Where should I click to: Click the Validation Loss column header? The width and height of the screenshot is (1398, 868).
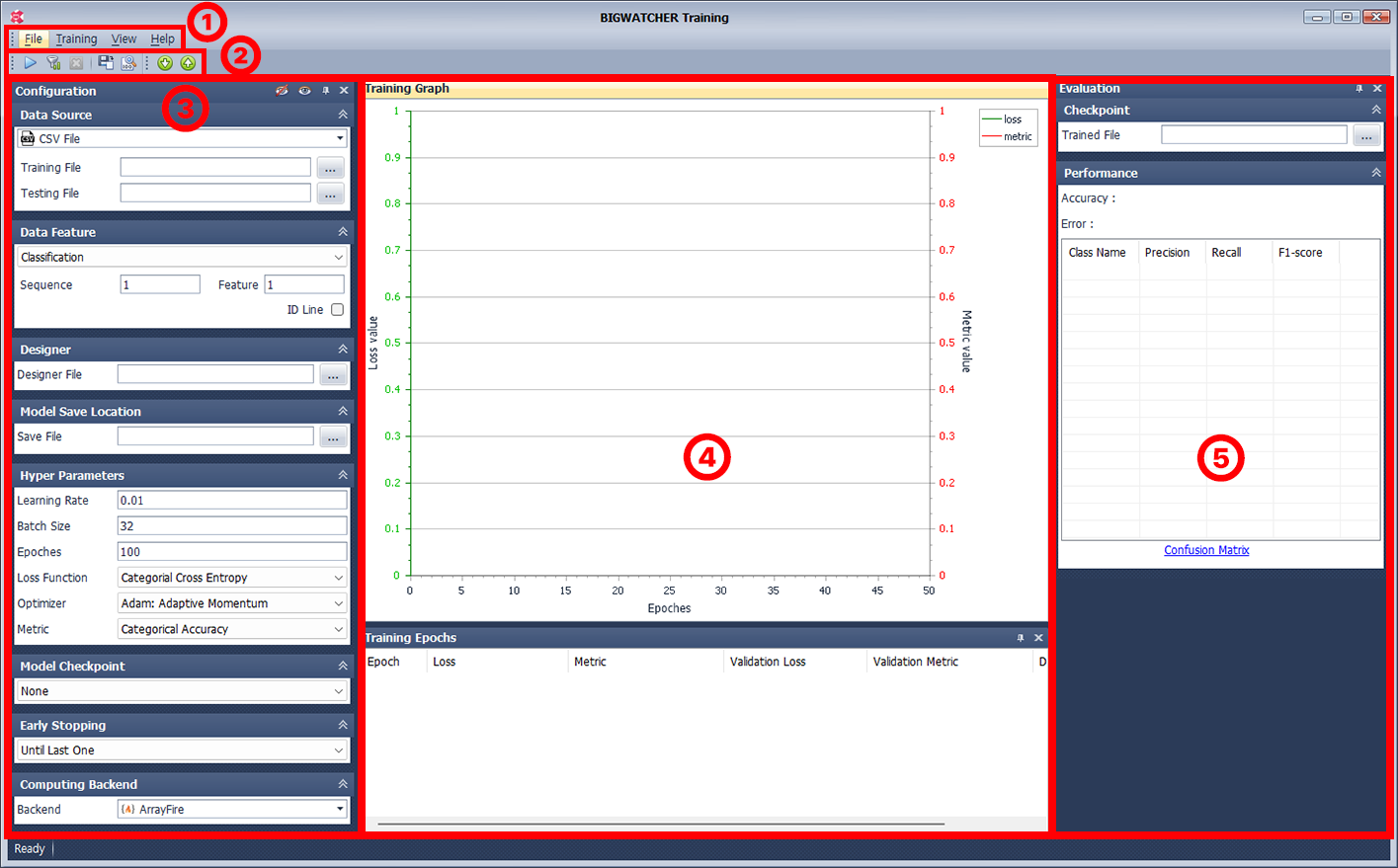click(x=795, y=662)
